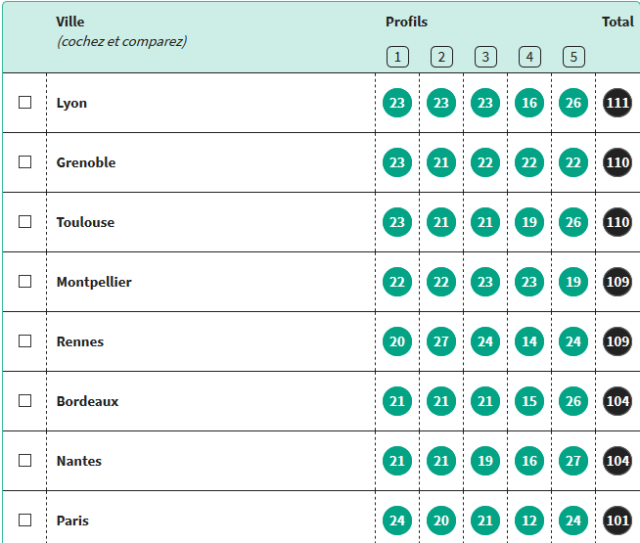Enable the Toulouse comparison checkbox
This screenshot has width=640, height=543.
(25, 222)
